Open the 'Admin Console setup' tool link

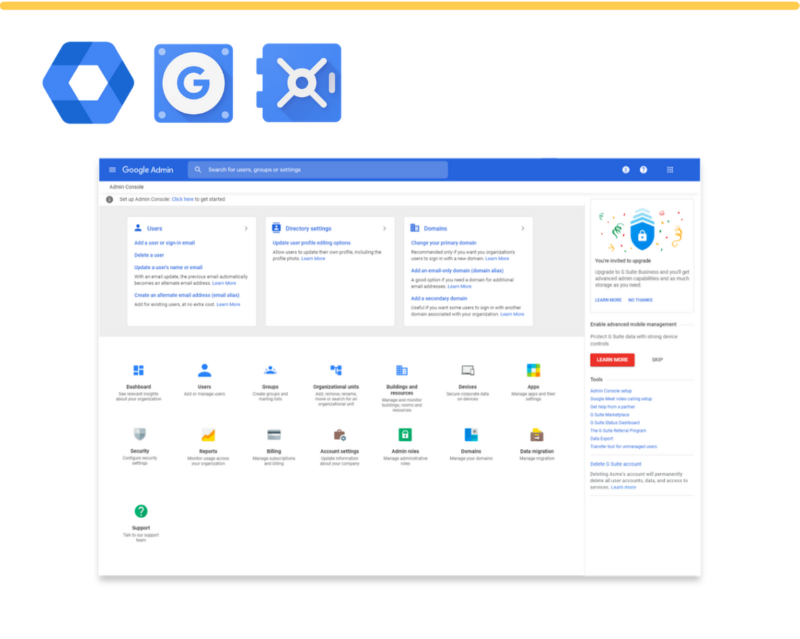pyautogui.click(x=611, y=391)
